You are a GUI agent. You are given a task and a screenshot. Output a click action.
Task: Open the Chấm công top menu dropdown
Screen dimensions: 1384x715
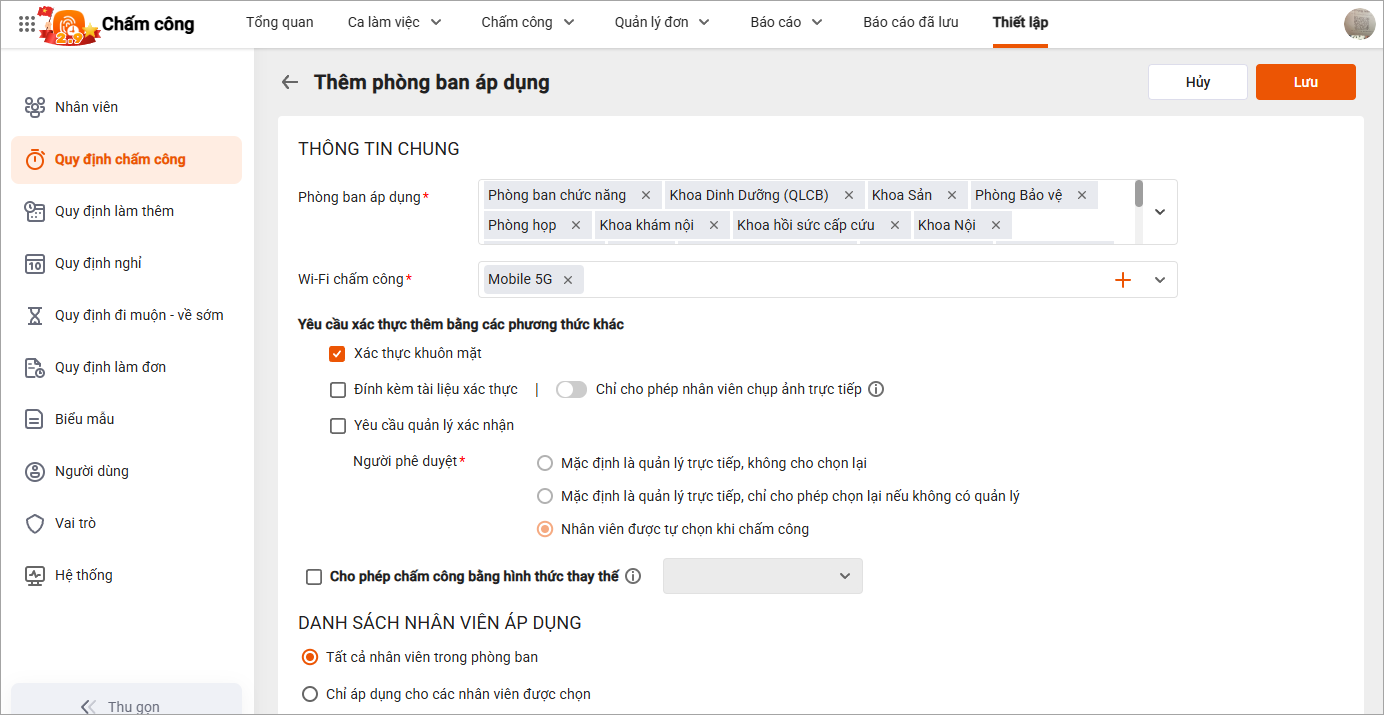point(528,22)
